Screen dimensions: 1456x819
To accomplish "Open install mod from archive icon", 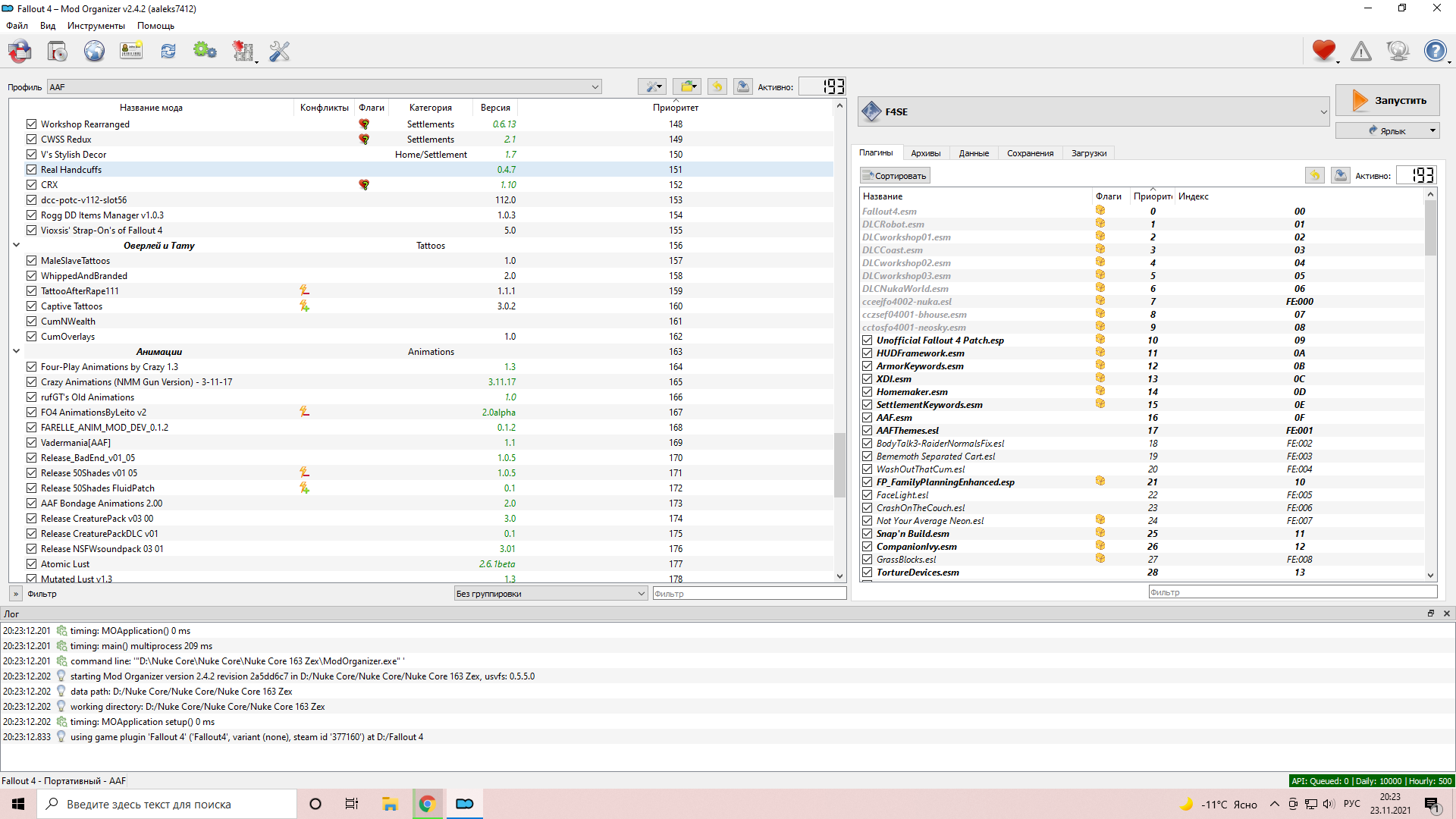I will 57,52.
